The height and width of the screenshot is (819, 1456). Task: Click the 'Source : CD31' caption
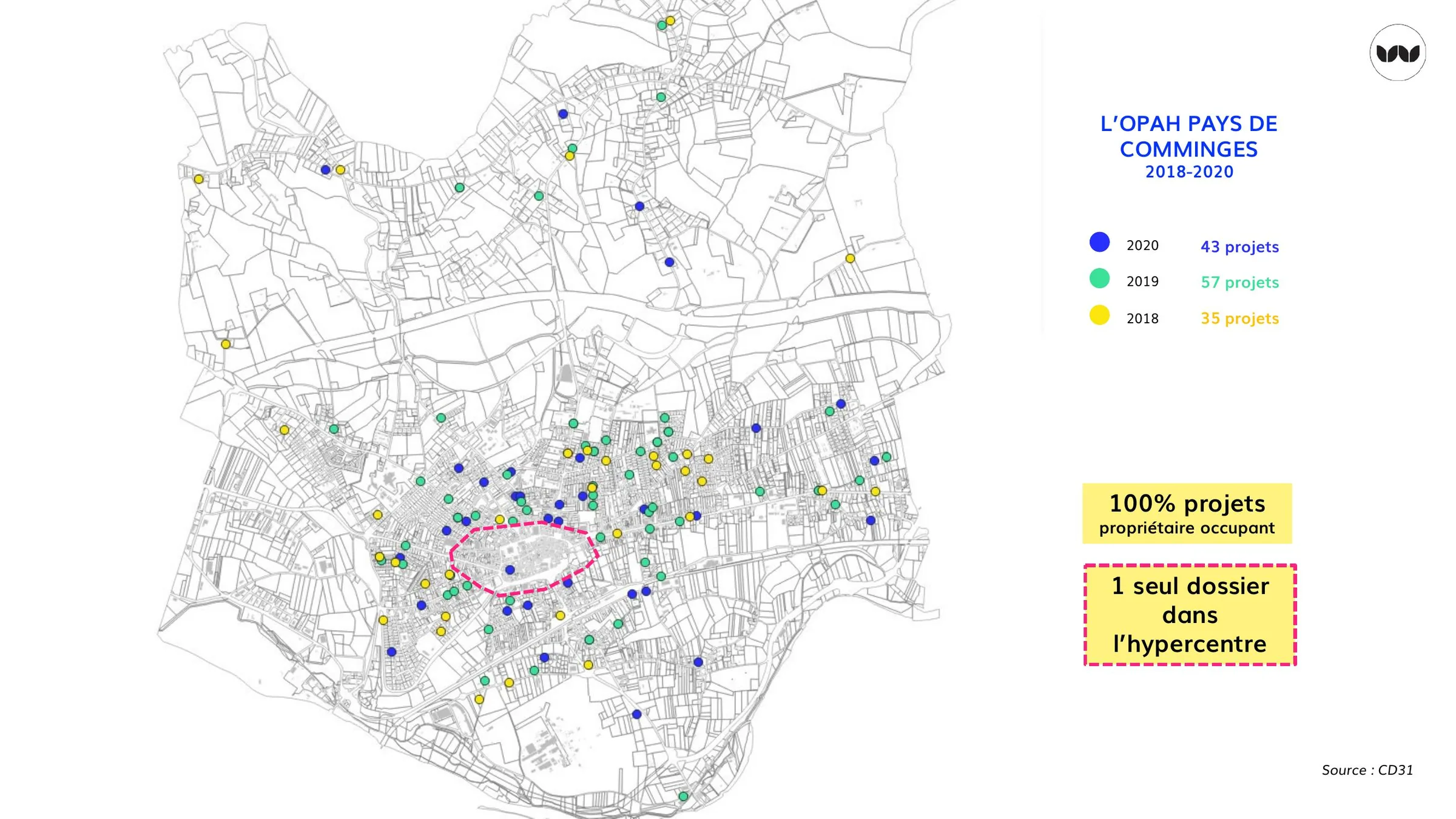click(1367, 770)
